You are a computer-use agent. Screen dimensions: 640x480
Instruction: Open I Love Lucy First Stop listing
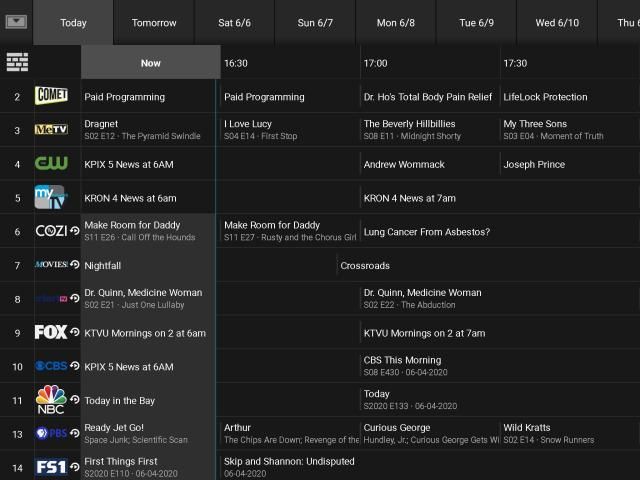click(288, 130)
